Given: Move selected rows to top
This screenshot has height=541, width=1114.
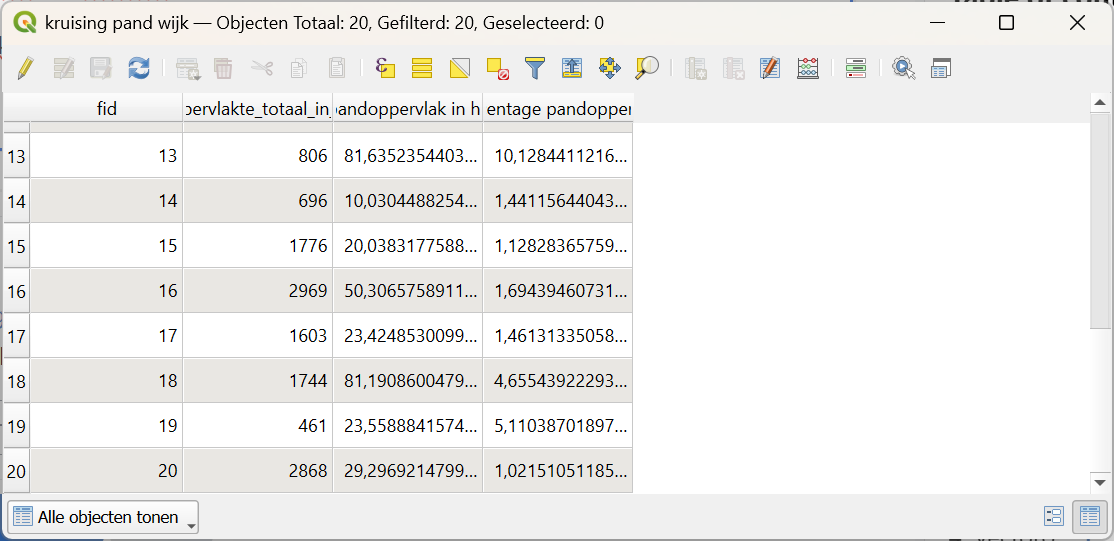Looking at the screenshot, I should click(x=572, y=68).
